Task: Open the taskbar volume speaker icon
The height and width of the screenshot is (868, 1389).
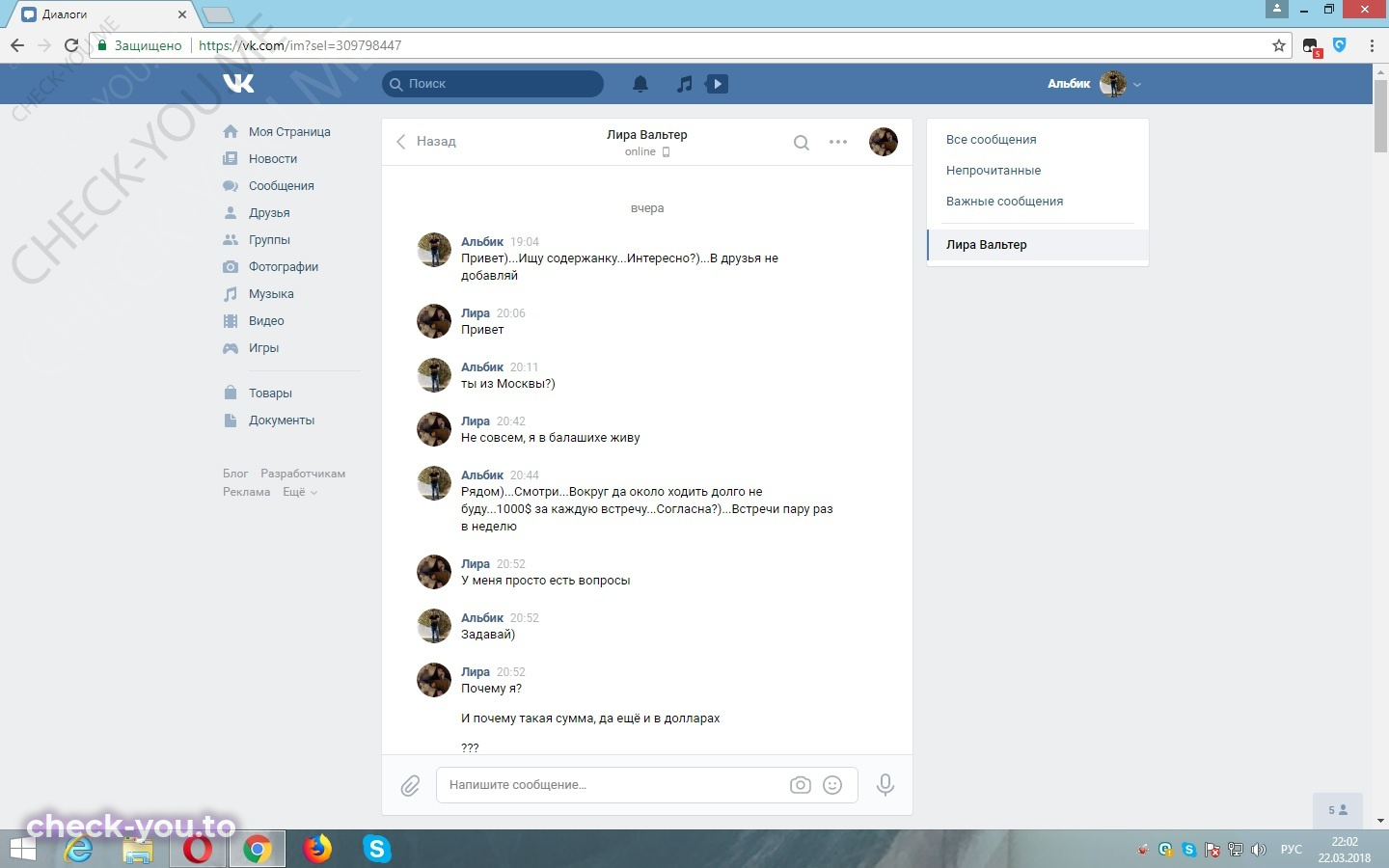Action: click(x=1259, y=850)
